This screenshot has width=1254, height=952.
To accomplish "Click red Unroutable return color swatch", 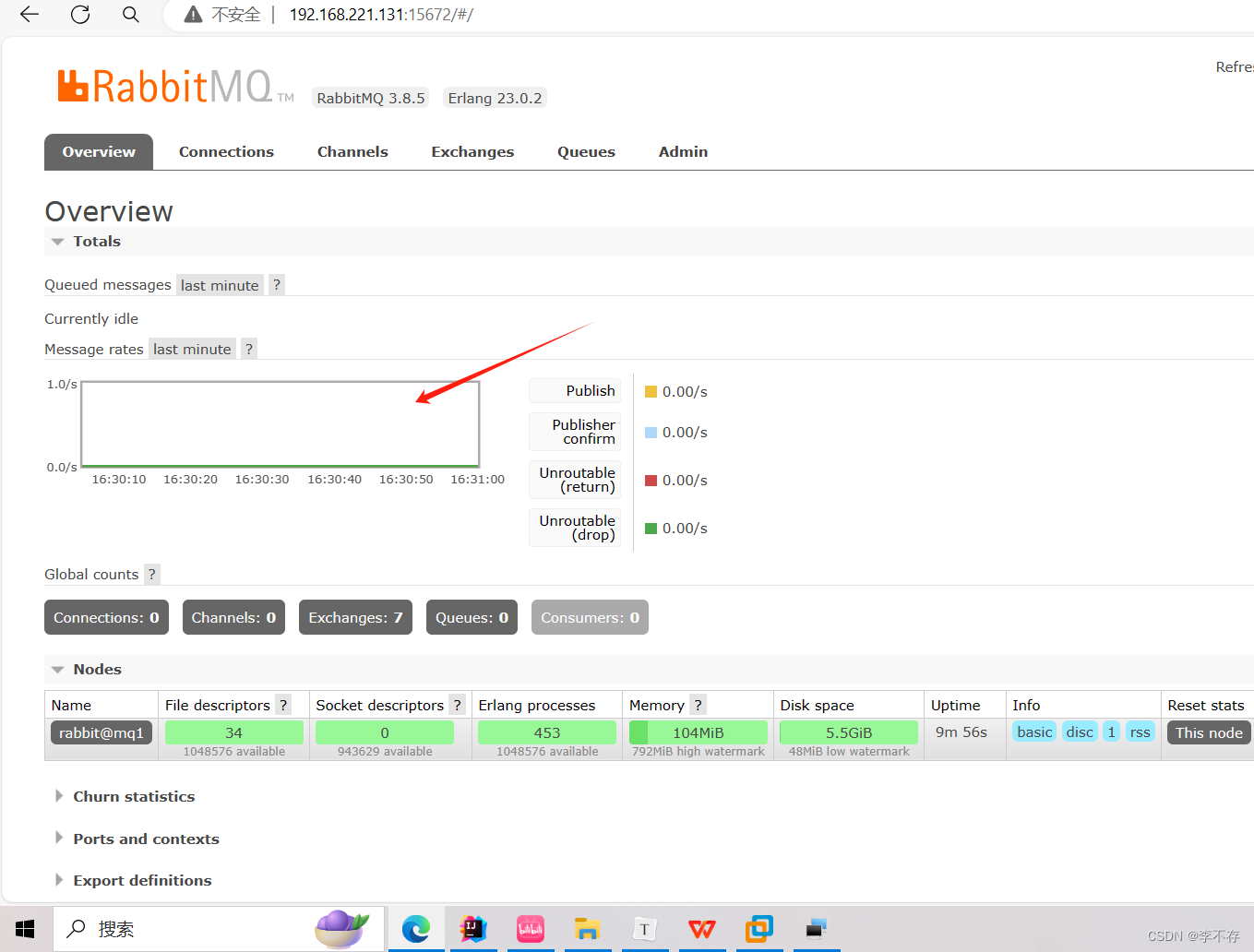I will [x=651, y=480].
